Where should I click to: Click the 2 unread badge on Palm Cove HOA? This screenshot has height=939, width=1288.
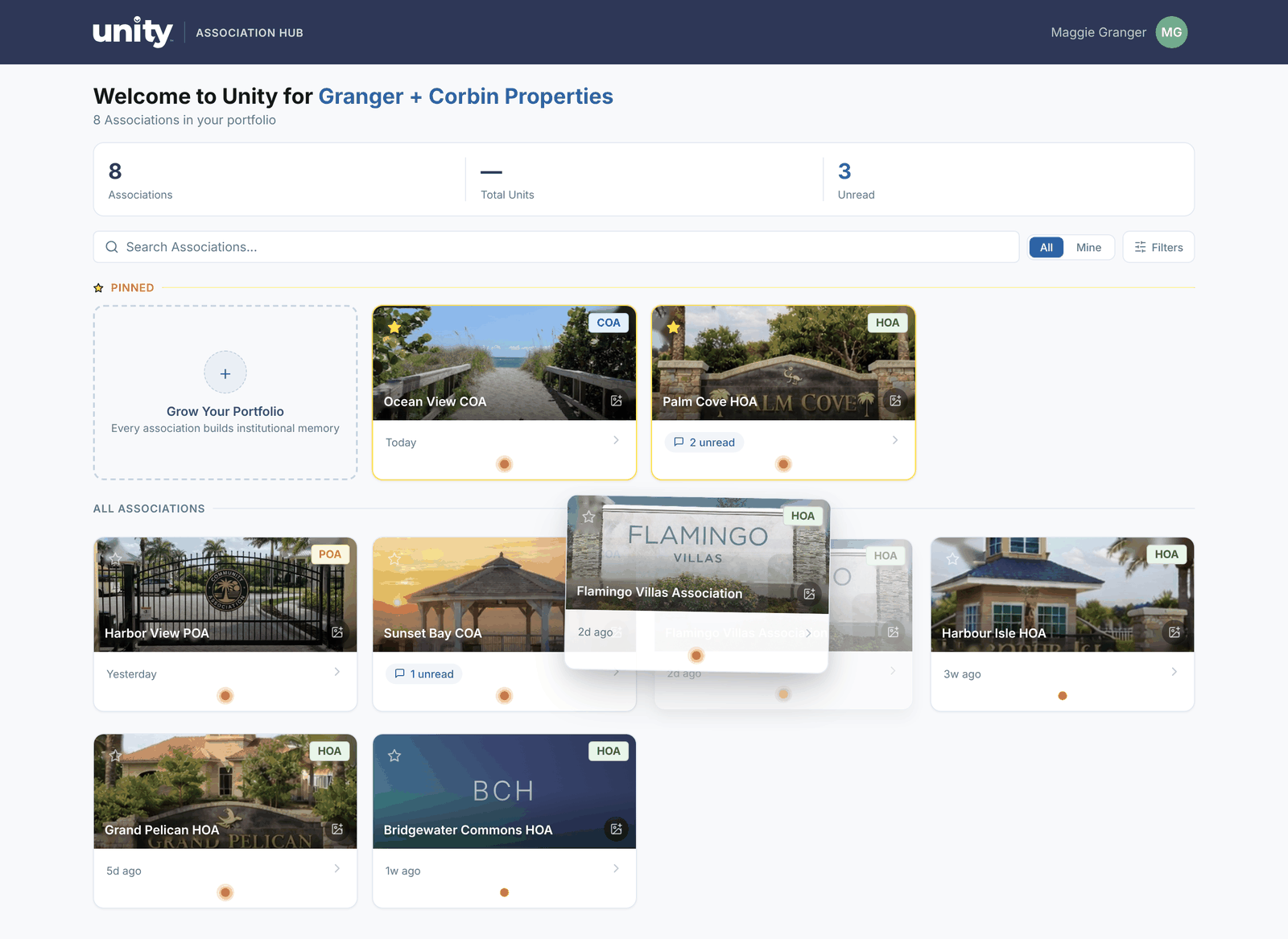[704, 443]
